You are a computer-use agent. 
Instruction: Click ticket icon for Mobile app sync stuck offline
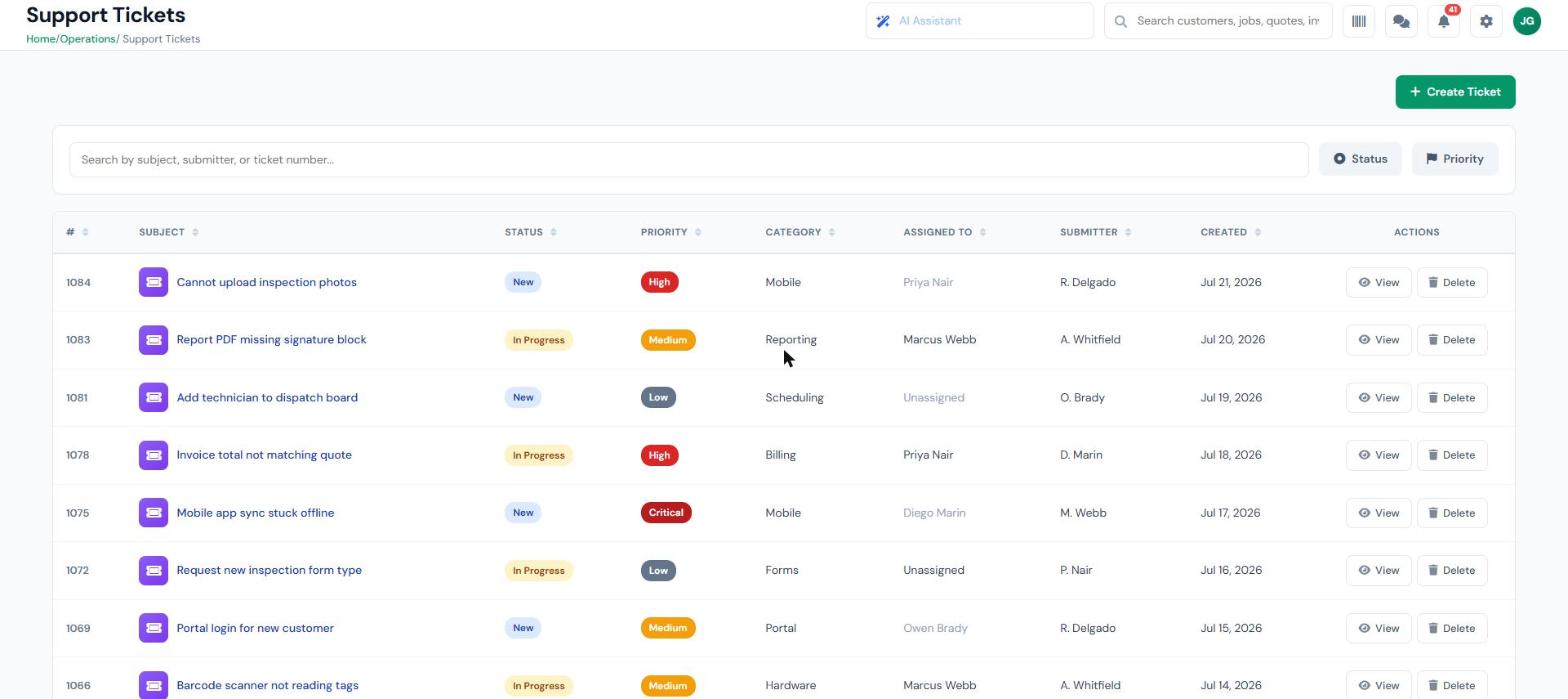pos(153,513)
